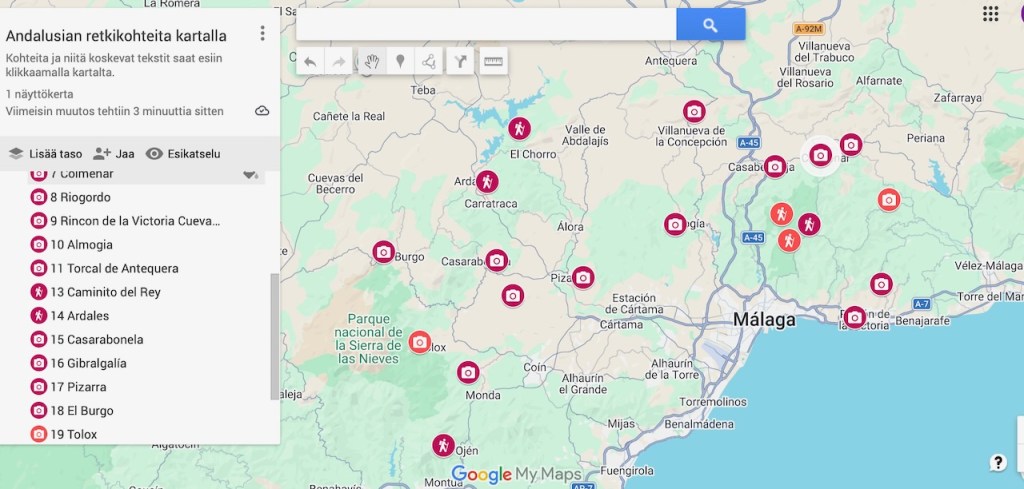Click the cloud saved status icon
Screen dimensions: 1024x489
pyautogui.click(x=262, y=111)
